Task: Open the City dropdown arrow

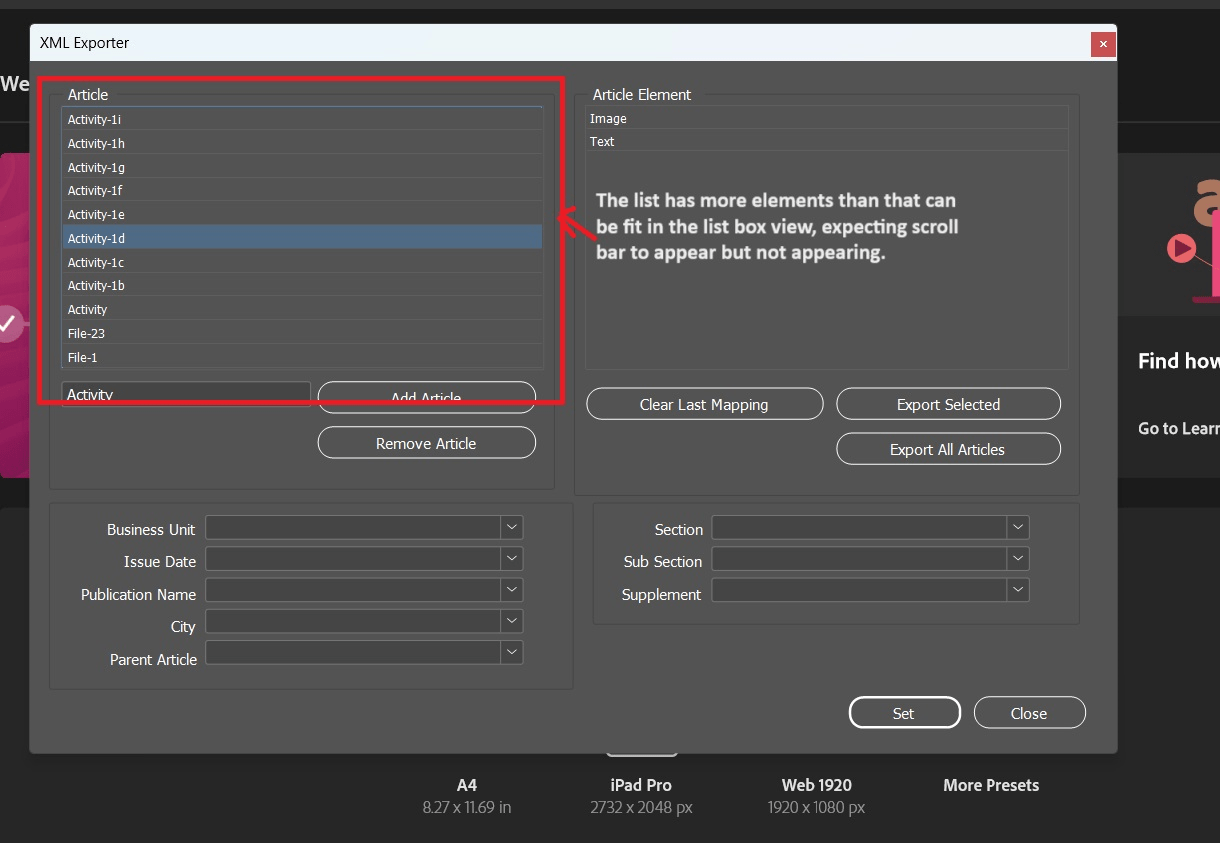Action: coord(512,621)
